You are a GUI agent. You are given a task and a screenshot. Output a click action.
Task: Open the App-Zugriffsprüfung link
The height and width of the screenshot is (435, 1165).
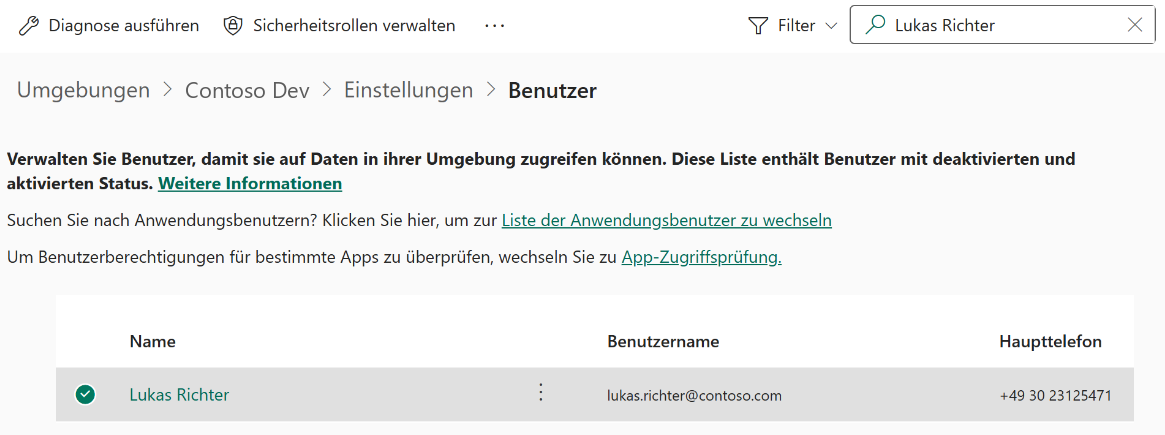701,258
